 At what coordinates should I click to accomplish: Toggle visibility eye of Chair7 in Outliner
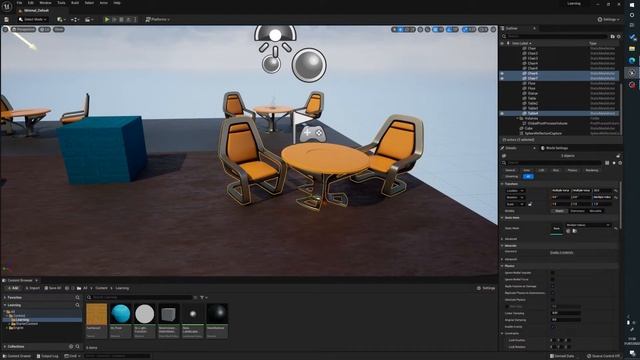tap(502, 78)
